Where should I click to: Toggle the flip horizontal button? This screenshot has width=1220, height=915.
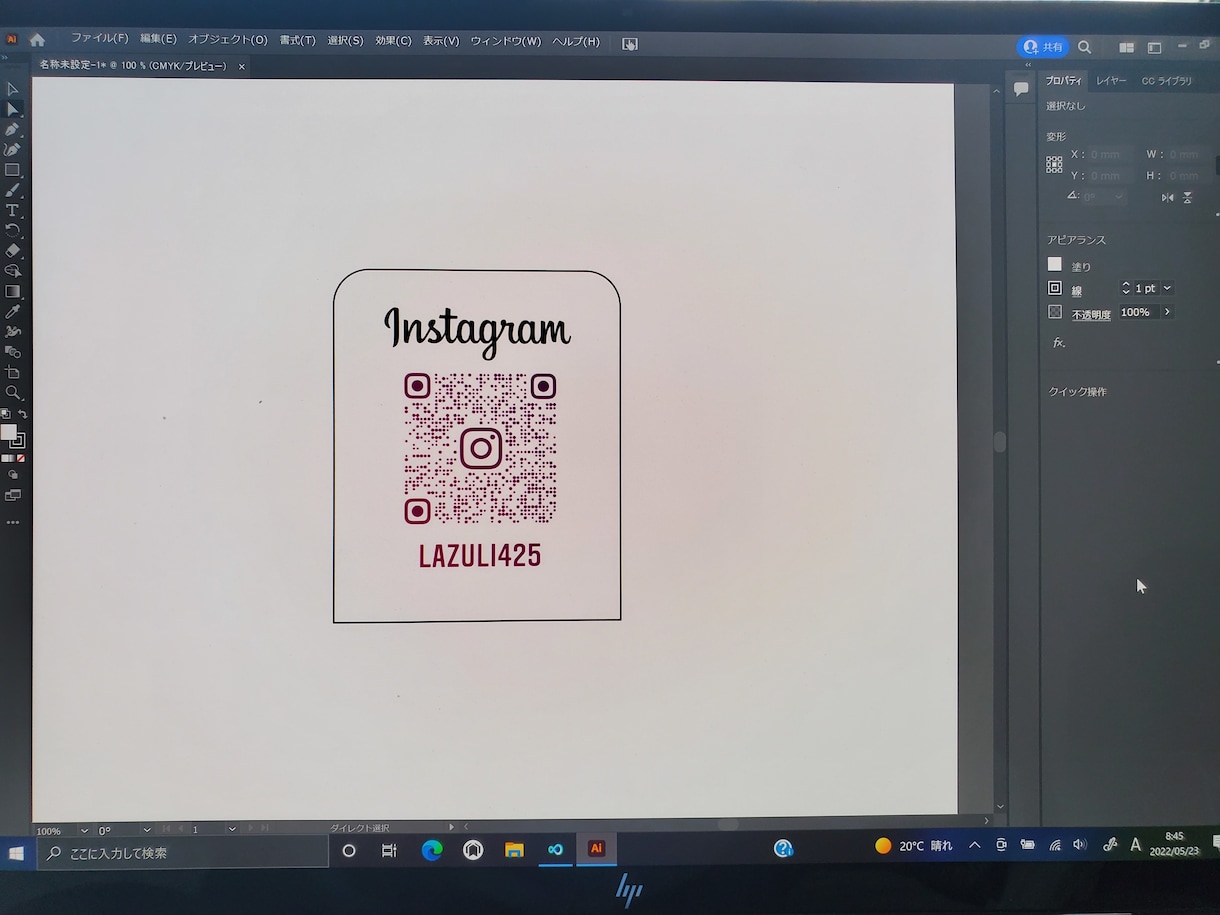click(x=1167, y=198)
